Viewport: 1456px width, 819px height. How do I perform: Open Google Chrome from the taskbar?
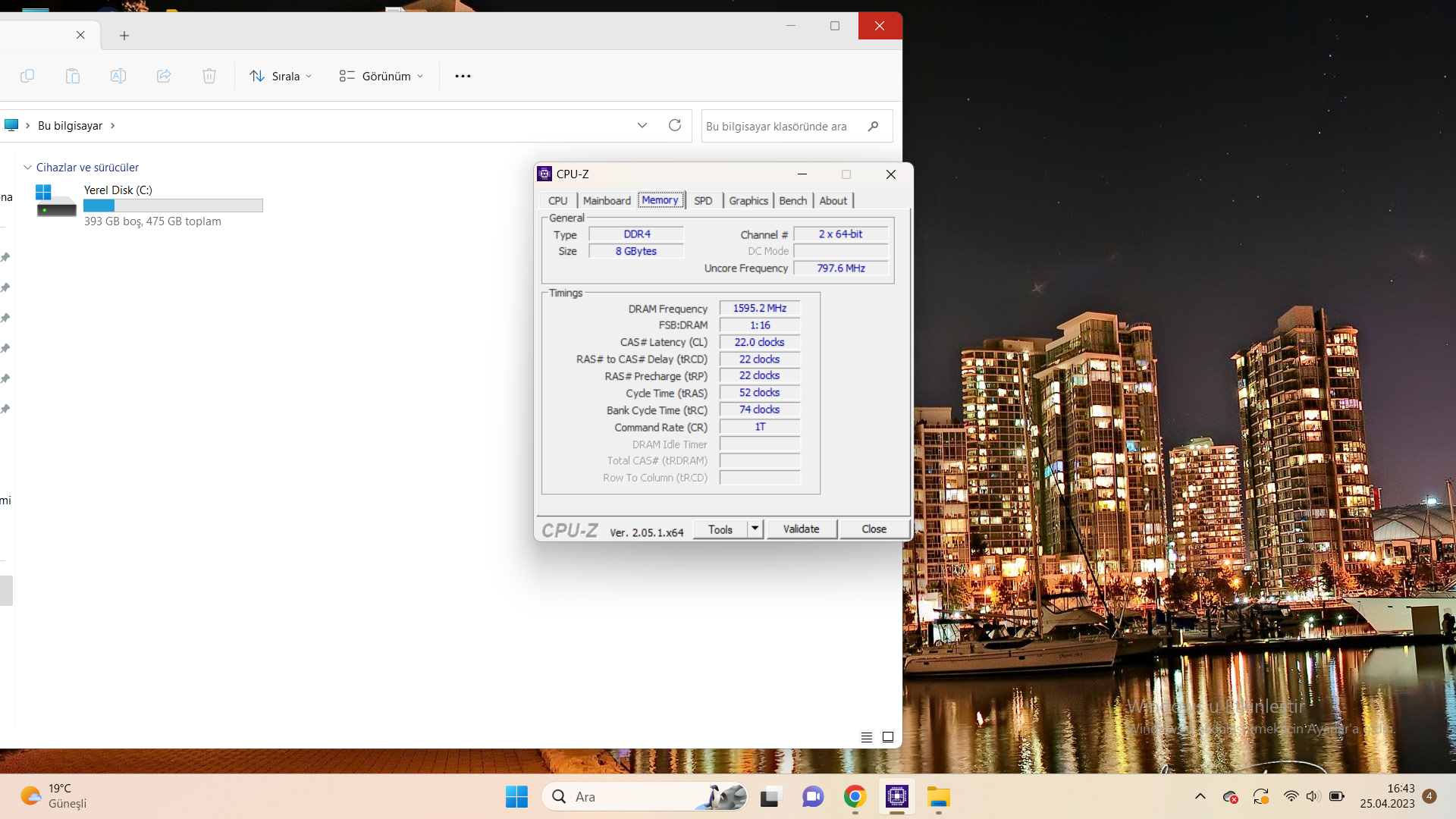click(855, 797)
